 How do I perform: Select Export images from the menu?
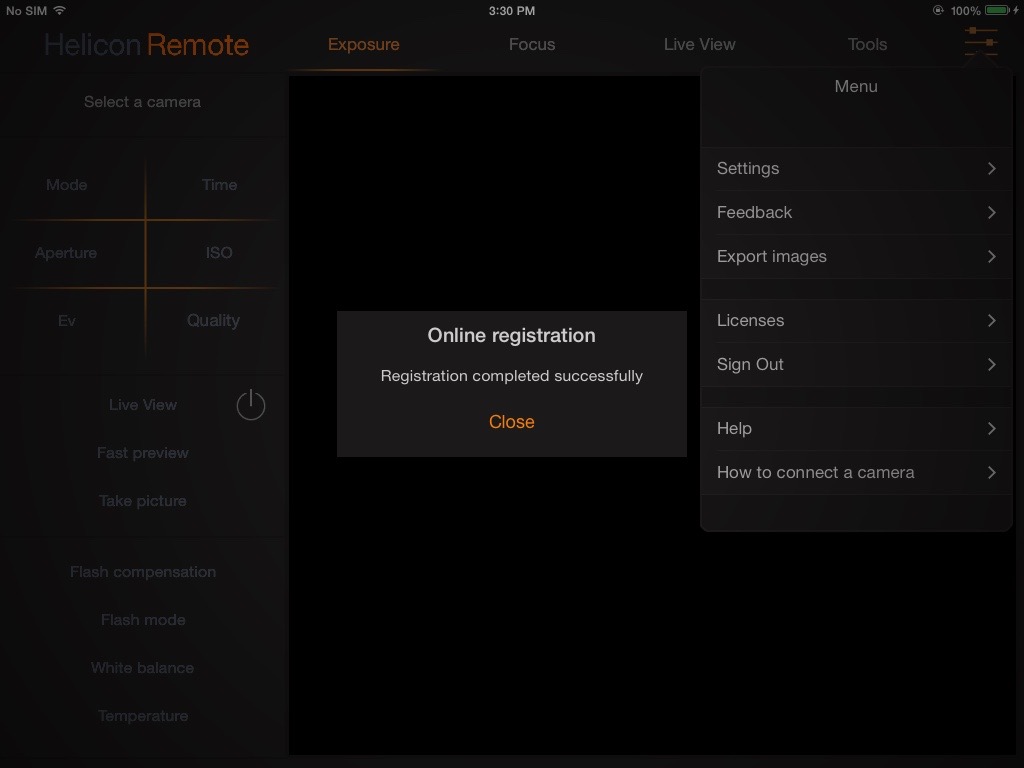[771, 256]
